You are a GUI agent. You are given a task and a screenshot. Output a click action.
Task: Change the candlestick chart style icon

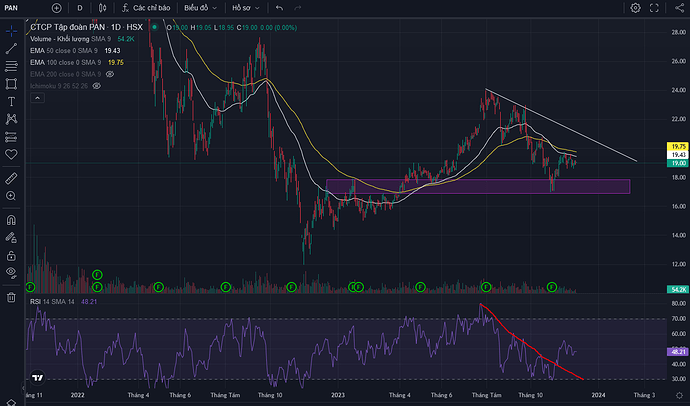[x=103, y=8]
